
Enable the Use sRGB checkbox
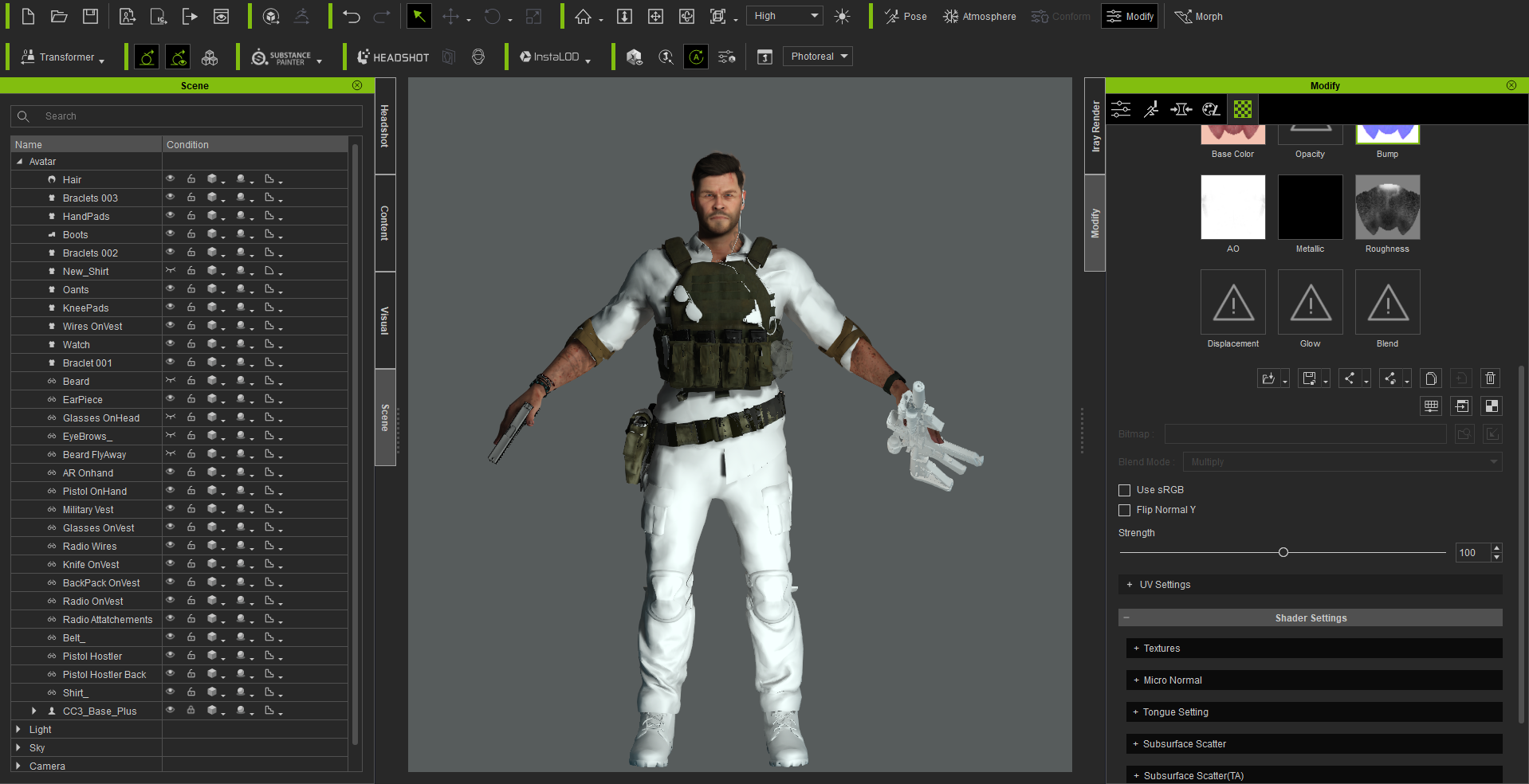tap(1124, 490)
